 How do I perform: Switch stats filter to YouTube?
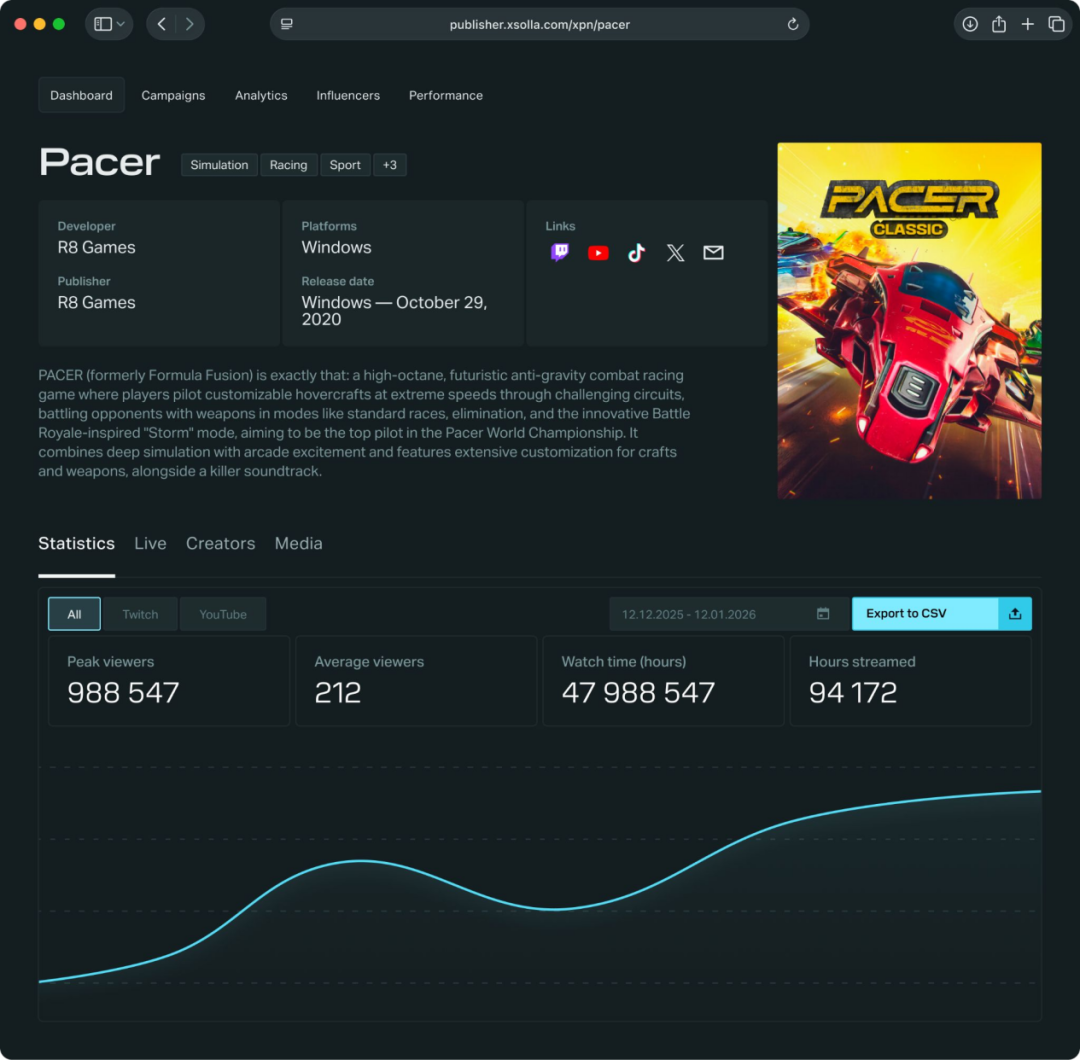222,614
